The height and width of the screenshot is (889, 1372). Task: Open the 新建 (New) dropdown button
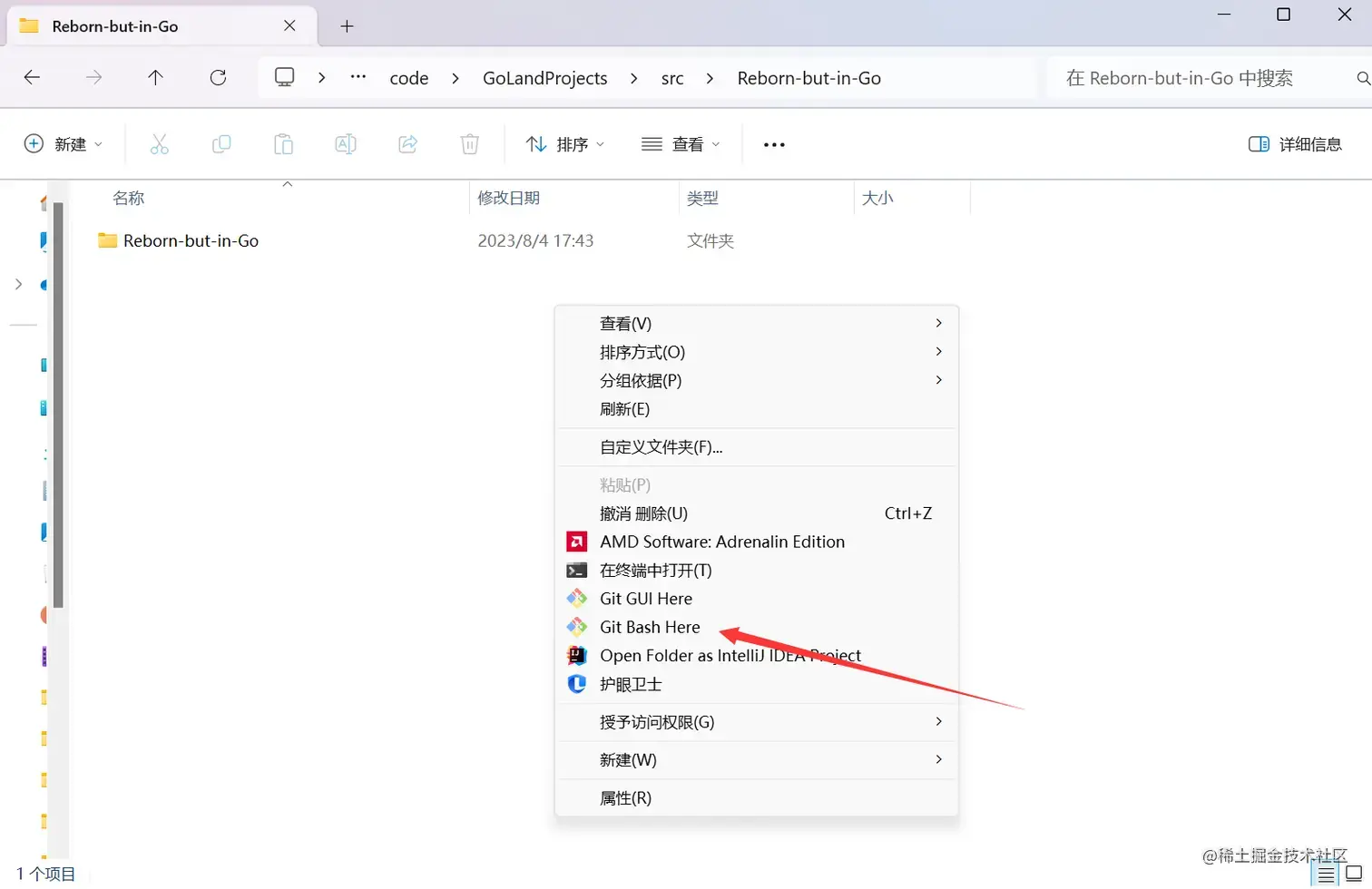(64, 144)
